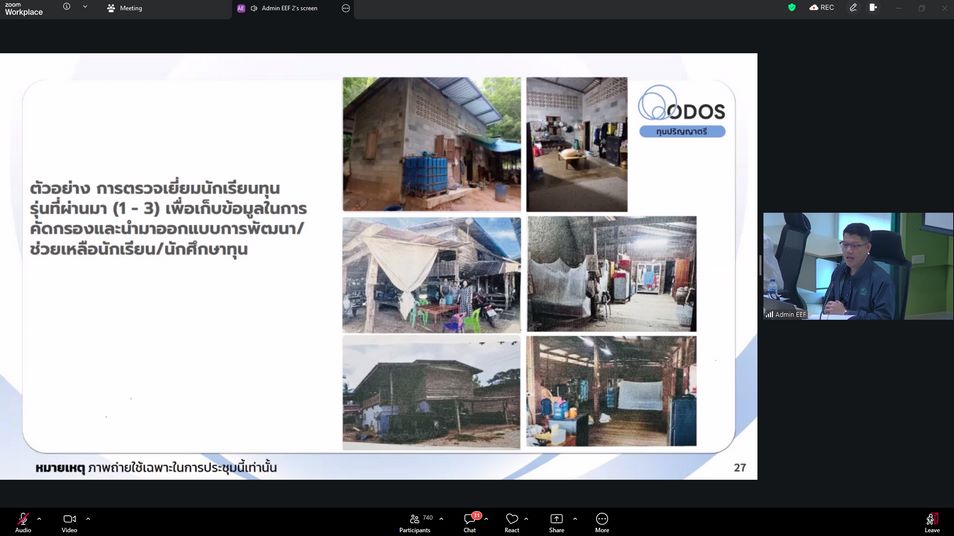Open the annotate pen tool
Viewport: 954px width, 536px height.
(x=853, y=7)
